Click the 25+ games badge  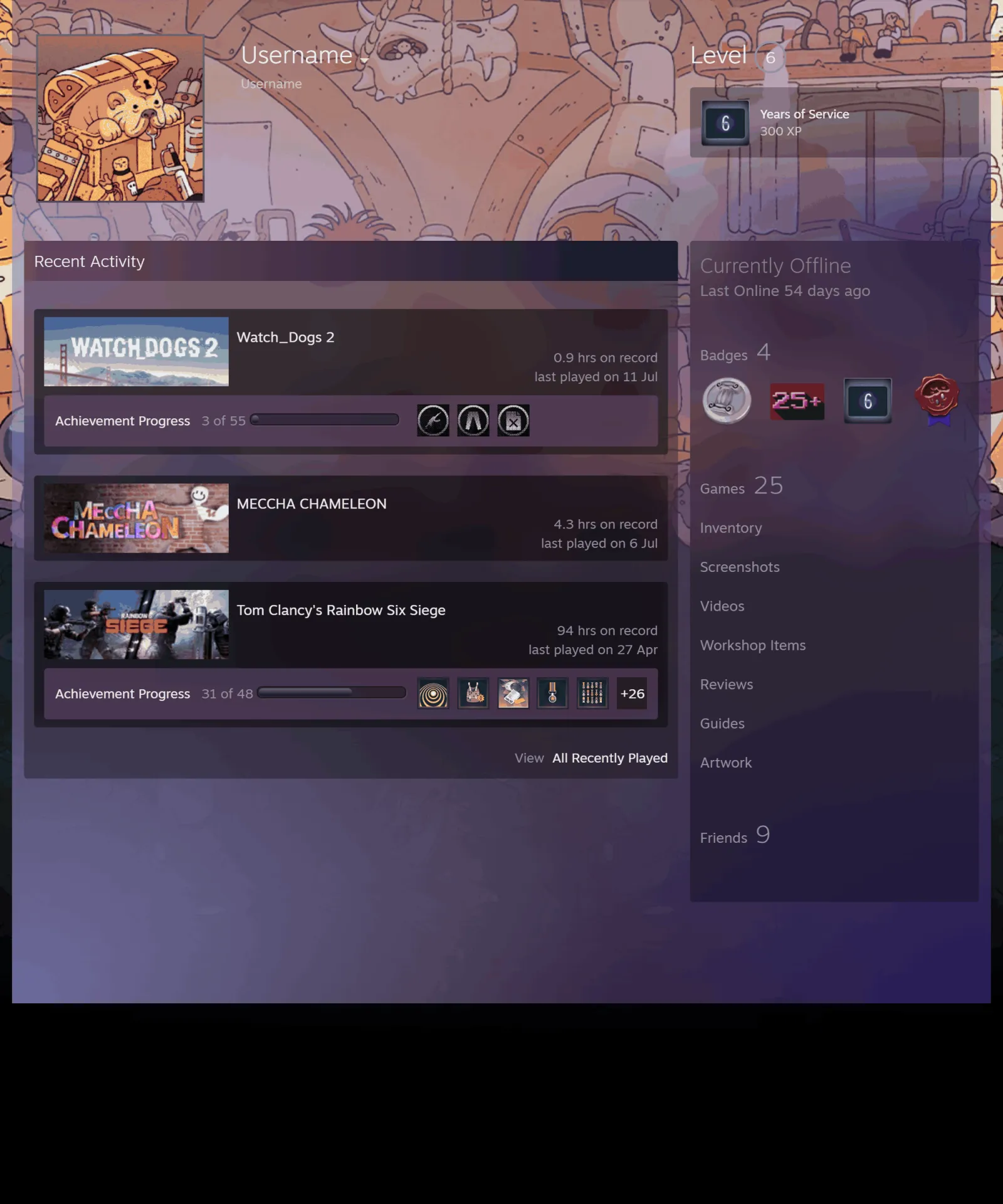[x=797, y=401]
